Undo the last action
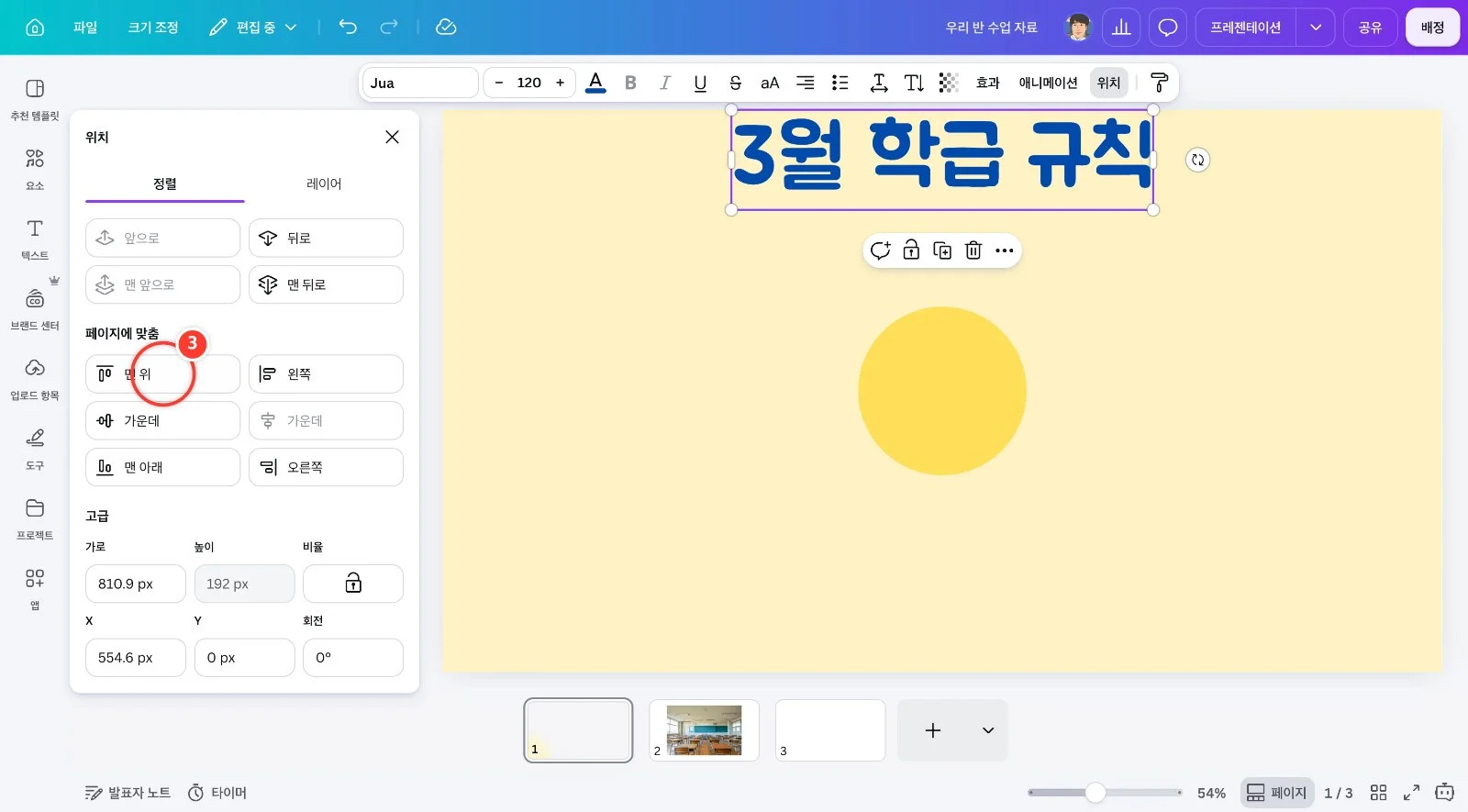 (x=348, y=27)
